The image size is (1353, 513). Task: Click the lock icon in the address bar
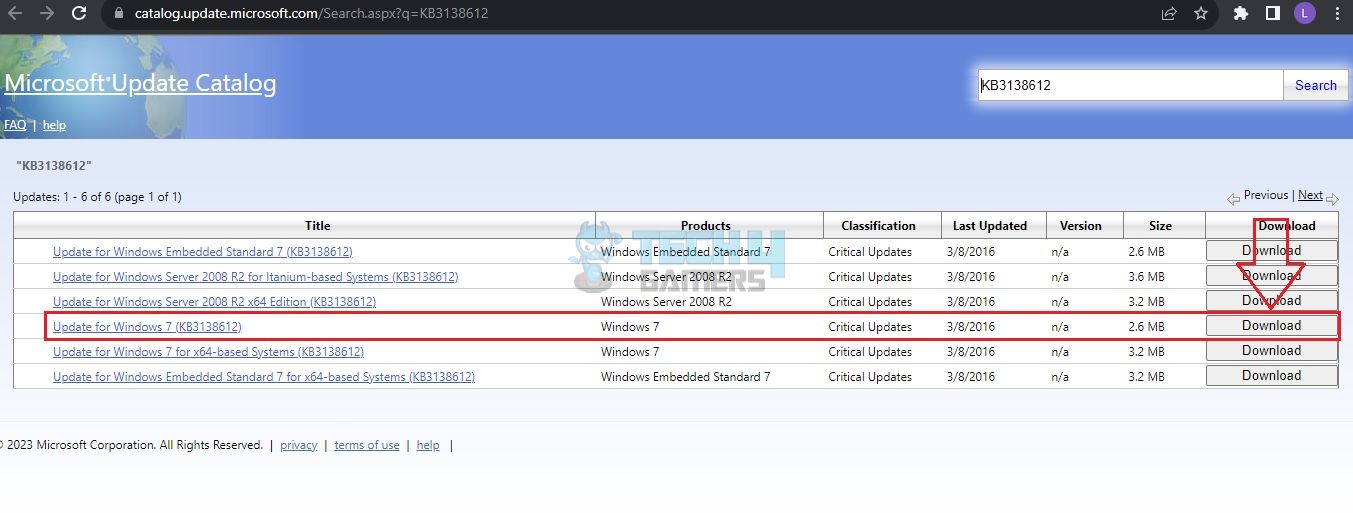point(120,14)
